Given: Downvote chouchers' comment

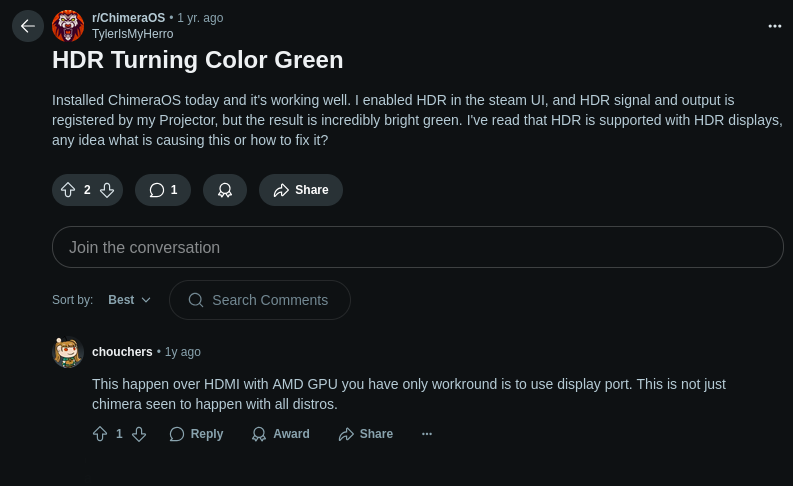Looking at the screenshot, I should coord(139,434).
